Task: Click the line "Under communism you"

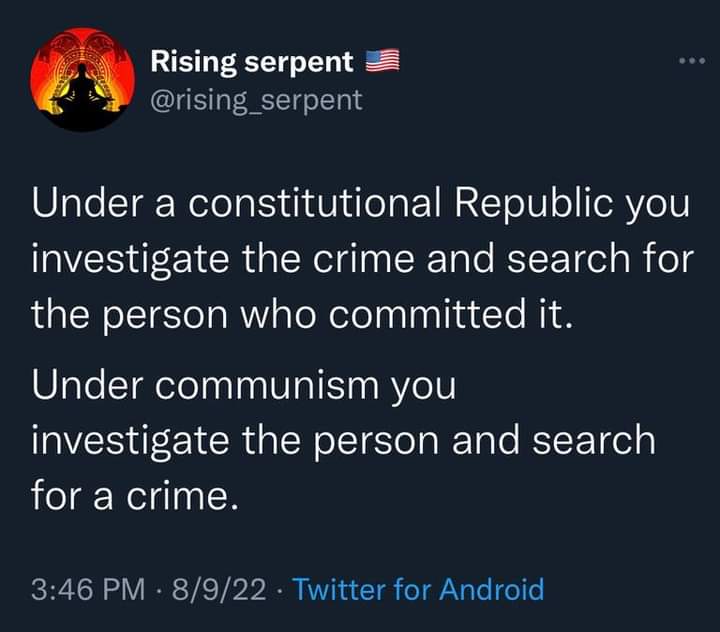Action: tap(244, 386)
